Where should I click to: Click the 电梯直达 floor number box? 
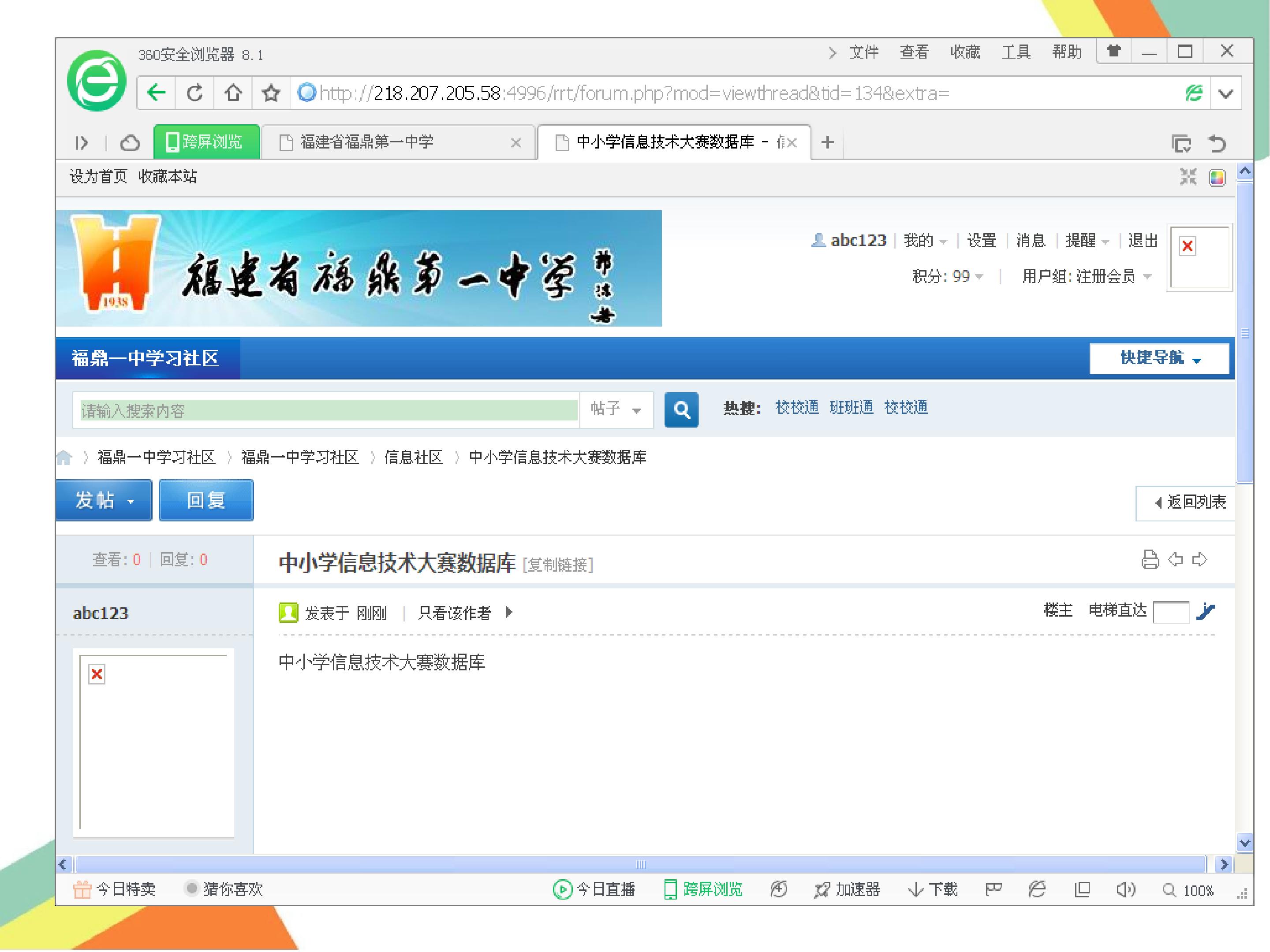click(1171, 612)
